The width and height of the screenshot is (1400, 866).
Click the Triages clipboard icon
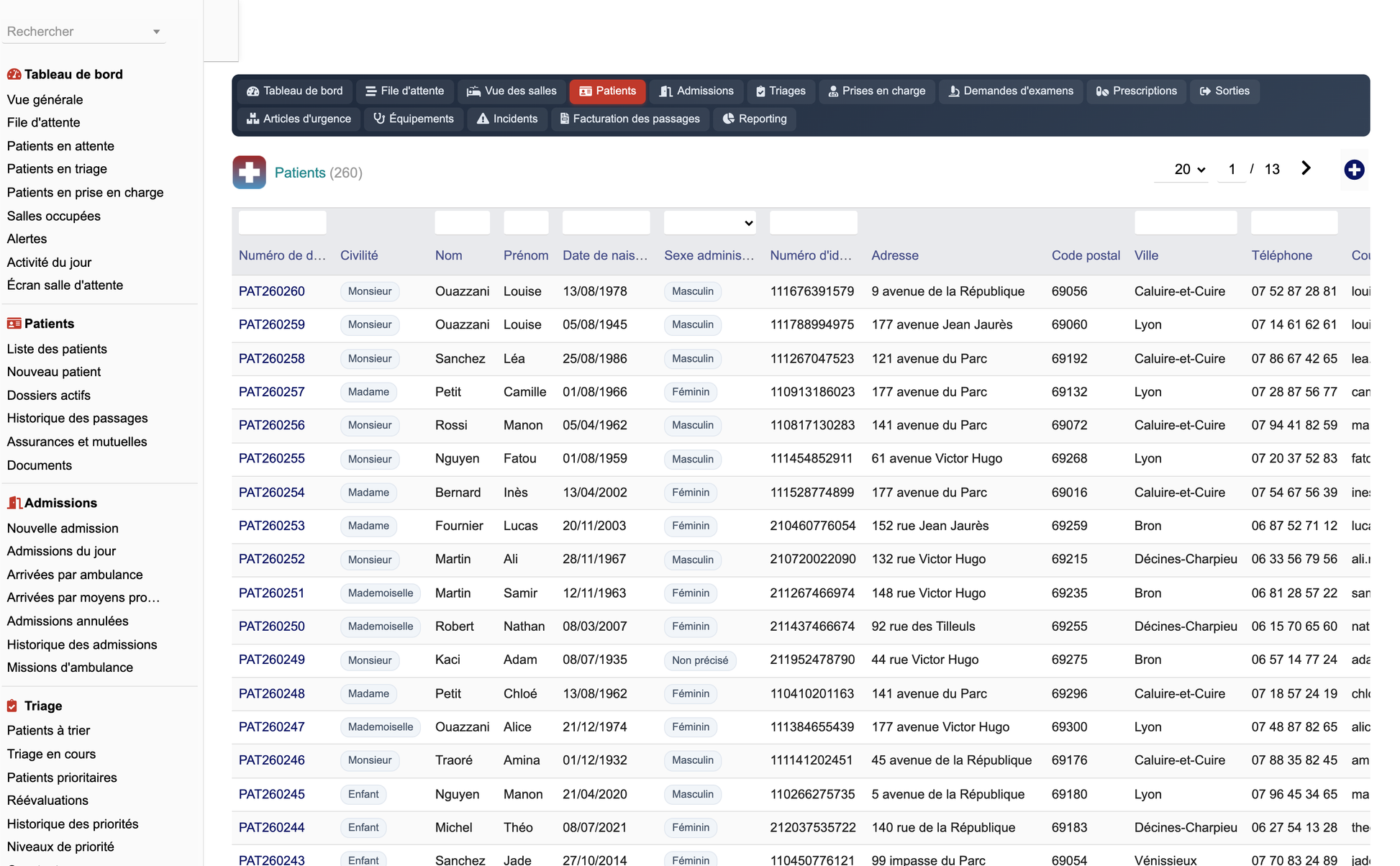(760, 91)
